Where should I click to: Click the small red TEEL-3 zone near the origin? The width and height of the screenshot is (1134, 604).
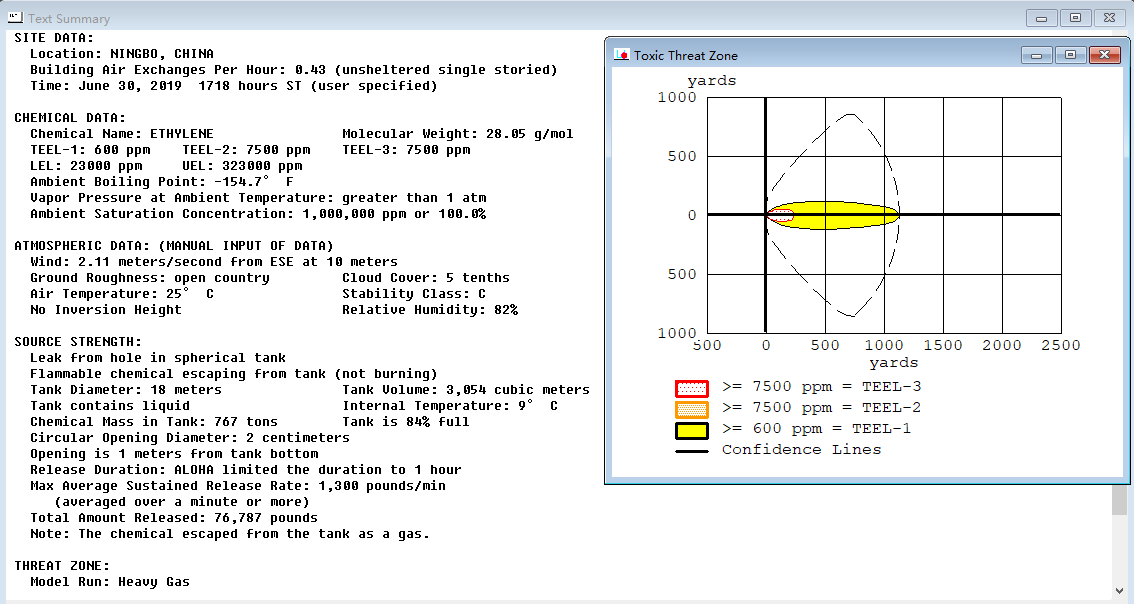[780, 215]
